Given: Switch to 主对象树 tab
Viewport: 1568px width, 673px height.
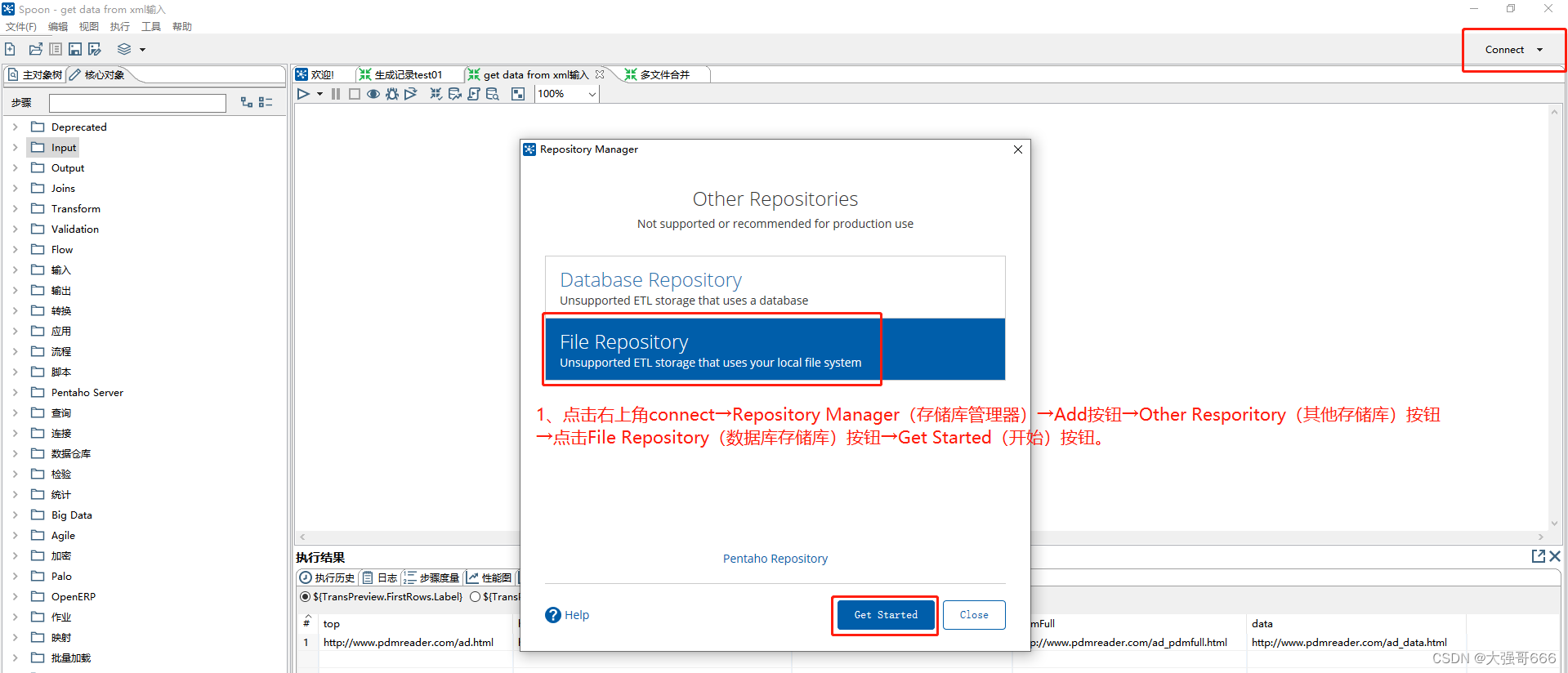Looking at the screenshot, I should pyautogui.click(x=35, y=75).
